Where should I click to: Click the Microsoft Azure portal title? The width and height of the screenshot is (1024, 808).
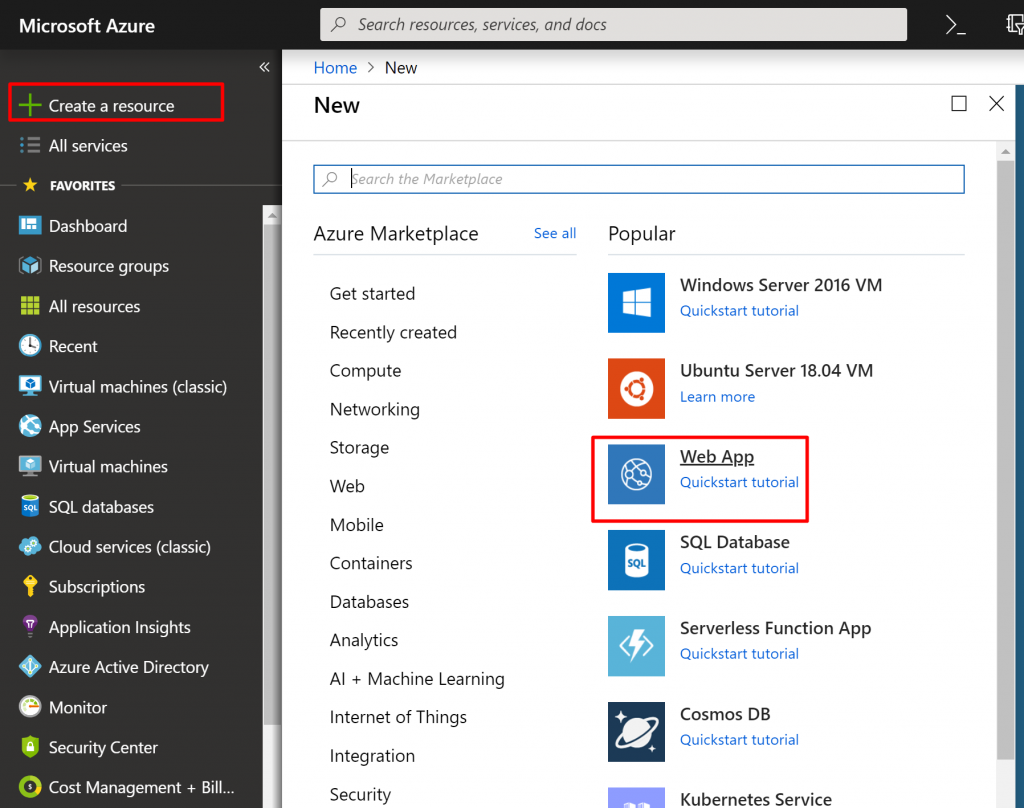[x=87, y=26]
